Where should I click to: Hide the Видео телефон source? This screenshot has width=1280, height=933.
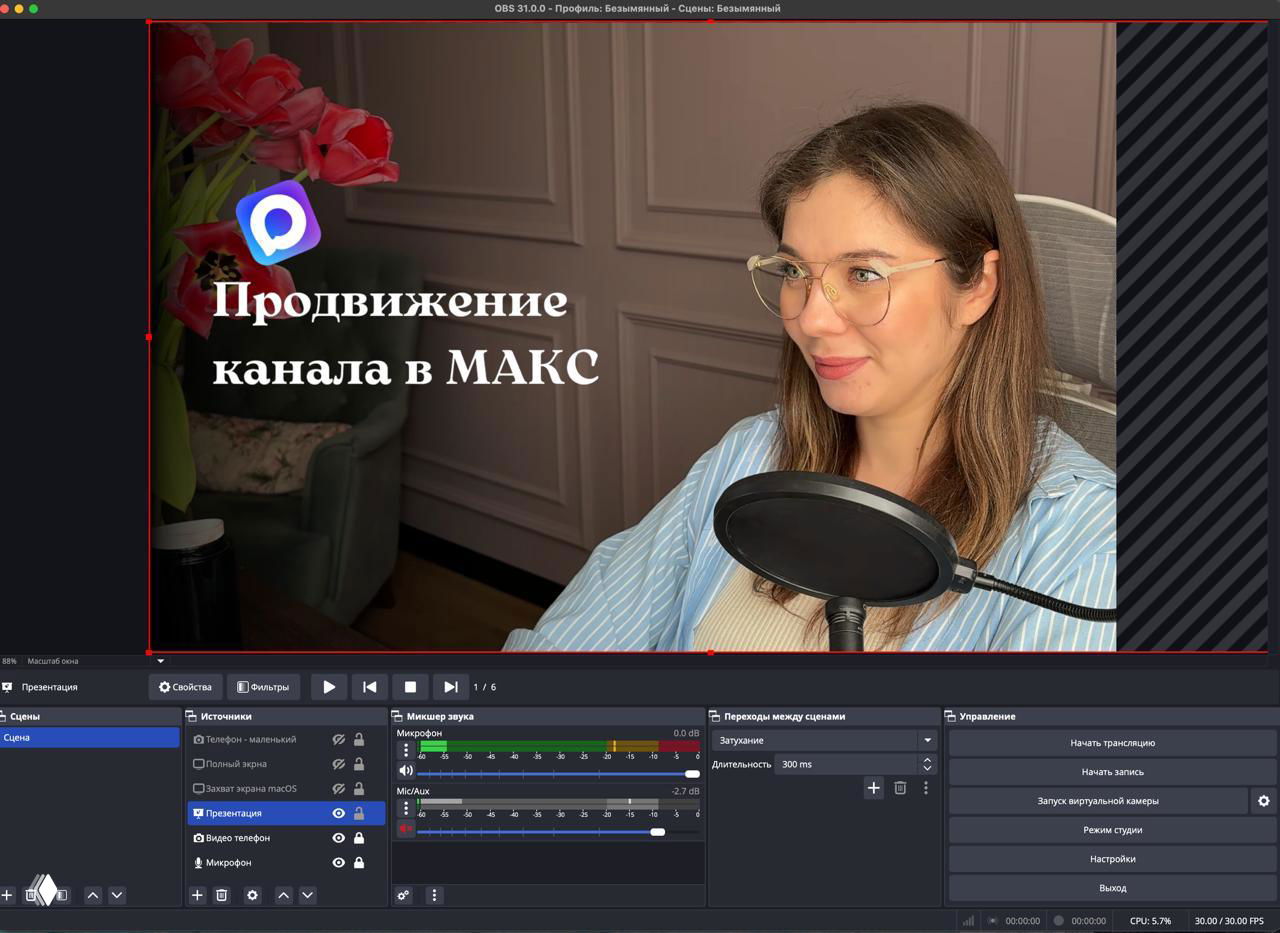click(x=338, y=838)
